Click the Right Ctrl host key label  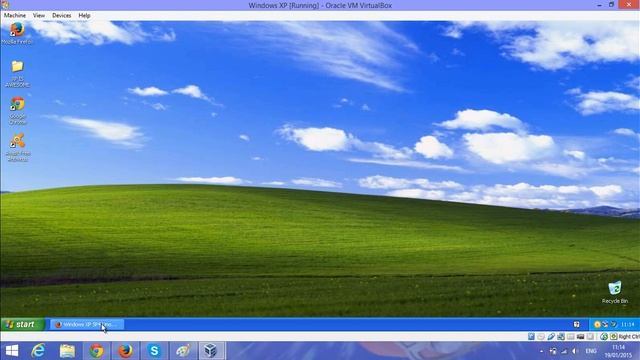(629, 337)
